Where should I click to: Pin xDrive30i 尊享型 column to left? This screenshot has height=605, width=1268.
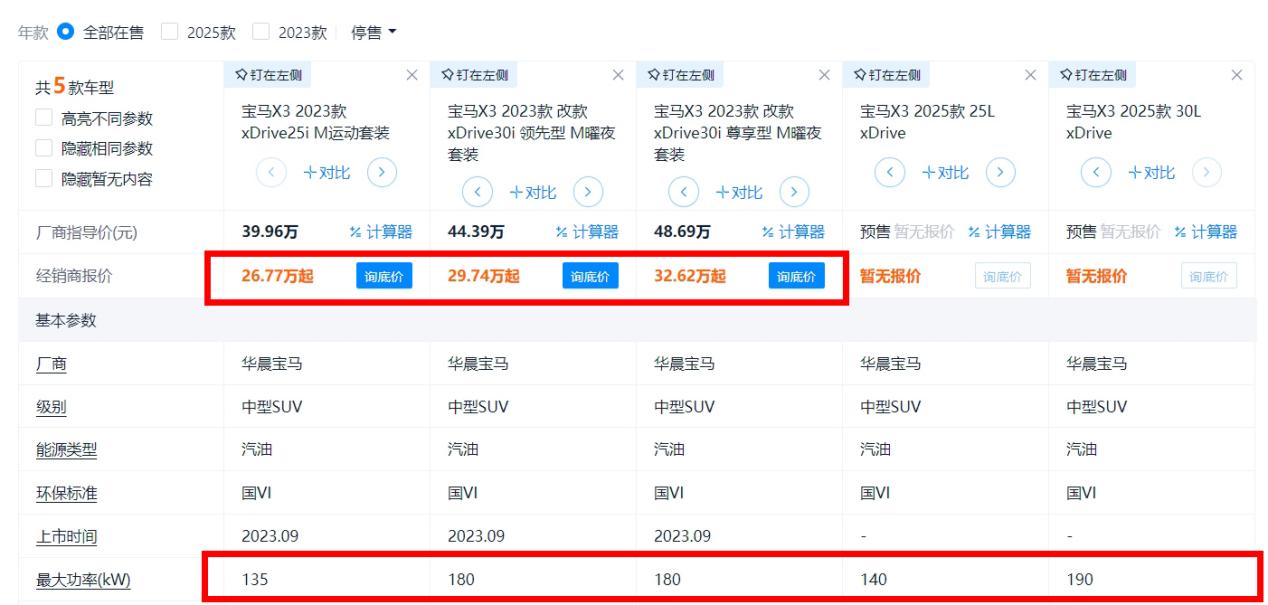(x=680, y=75)
